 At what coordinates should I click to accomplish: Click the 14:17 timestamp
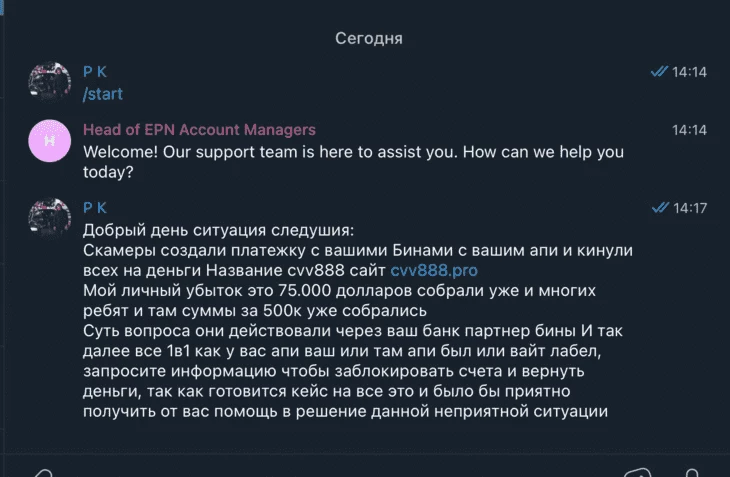(x=690, y=208)
